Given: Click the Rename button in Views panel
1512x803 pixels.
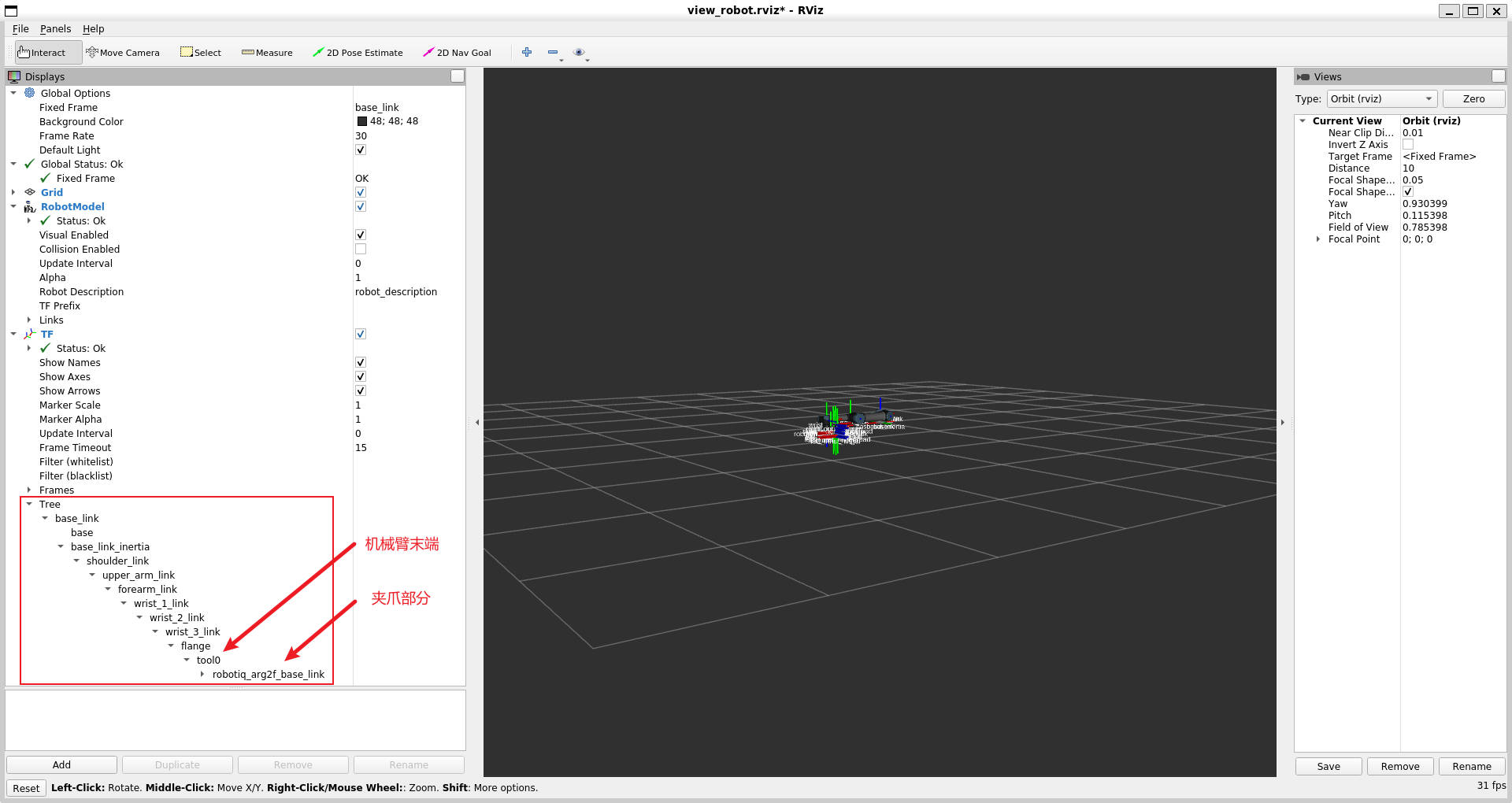Looking at the screenshot, I should coord(1472,767).
